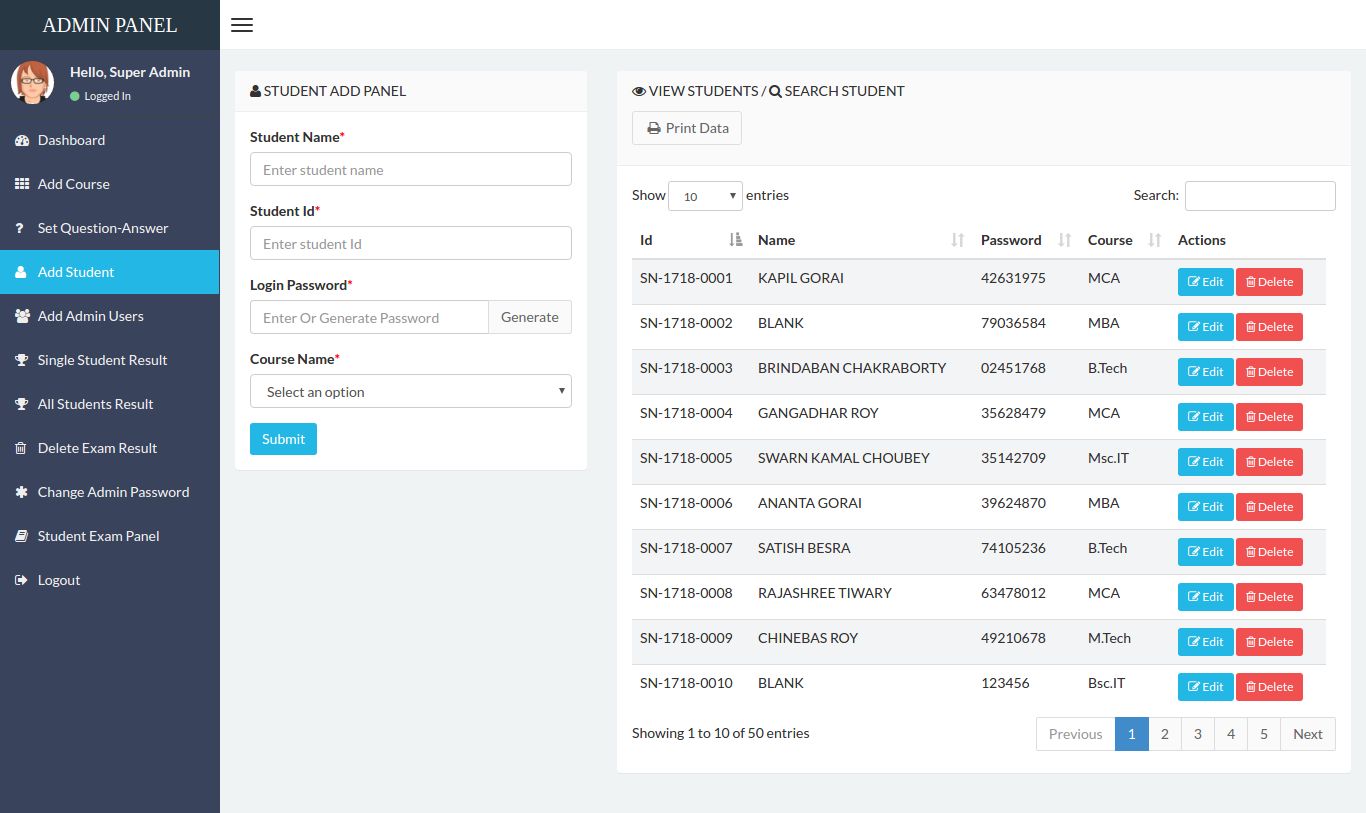Image resolution: width=1366 pixels, height=813 pixels.
Task: Generate a random login password
Action: [530, 318]
